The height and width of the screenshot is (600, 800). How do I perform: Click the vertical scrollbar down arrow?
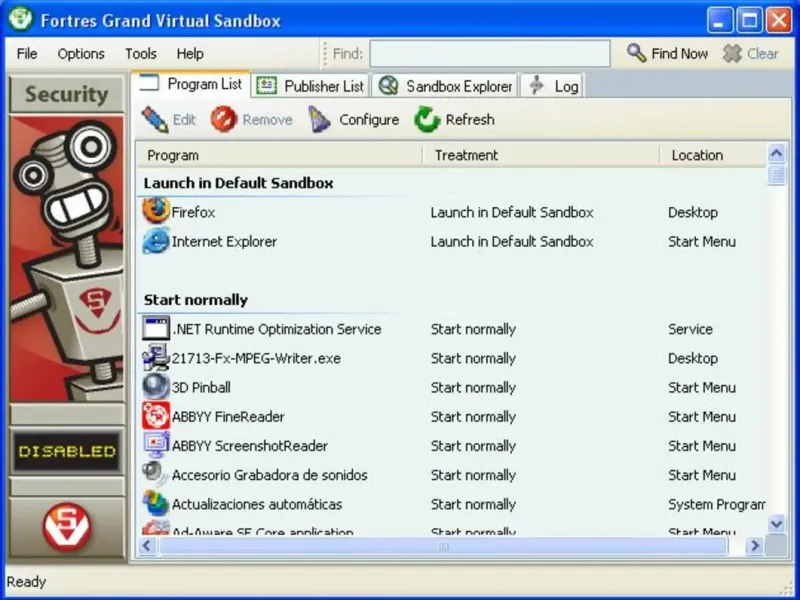[777, 523]
